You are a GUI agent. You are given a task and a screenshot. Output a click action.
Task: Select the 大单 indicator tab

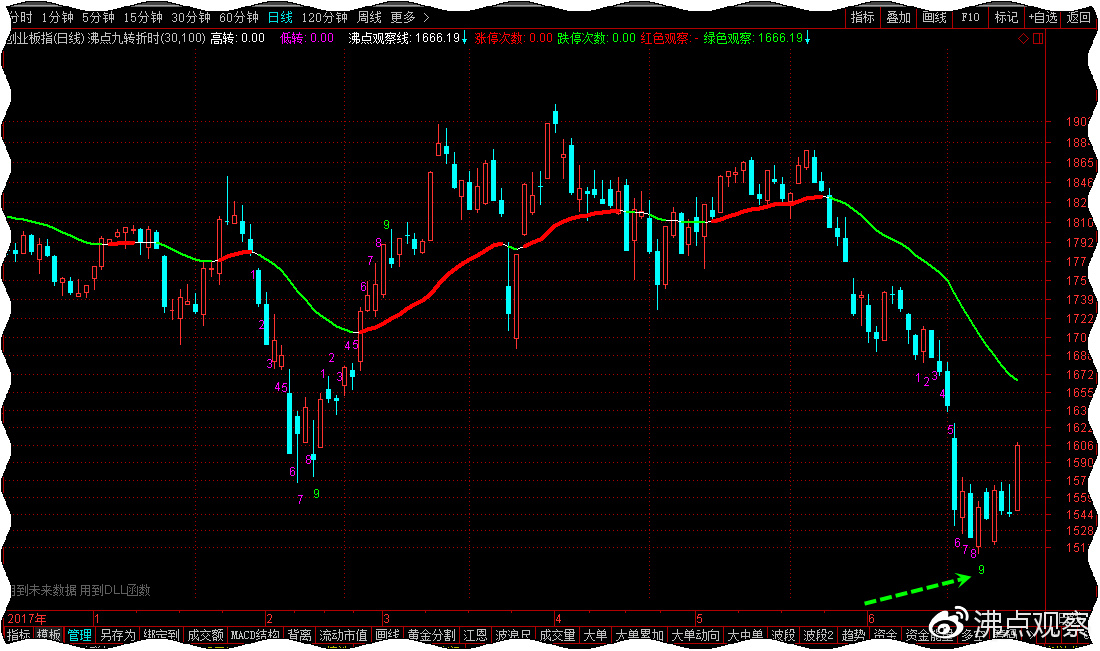click(595, 635)
